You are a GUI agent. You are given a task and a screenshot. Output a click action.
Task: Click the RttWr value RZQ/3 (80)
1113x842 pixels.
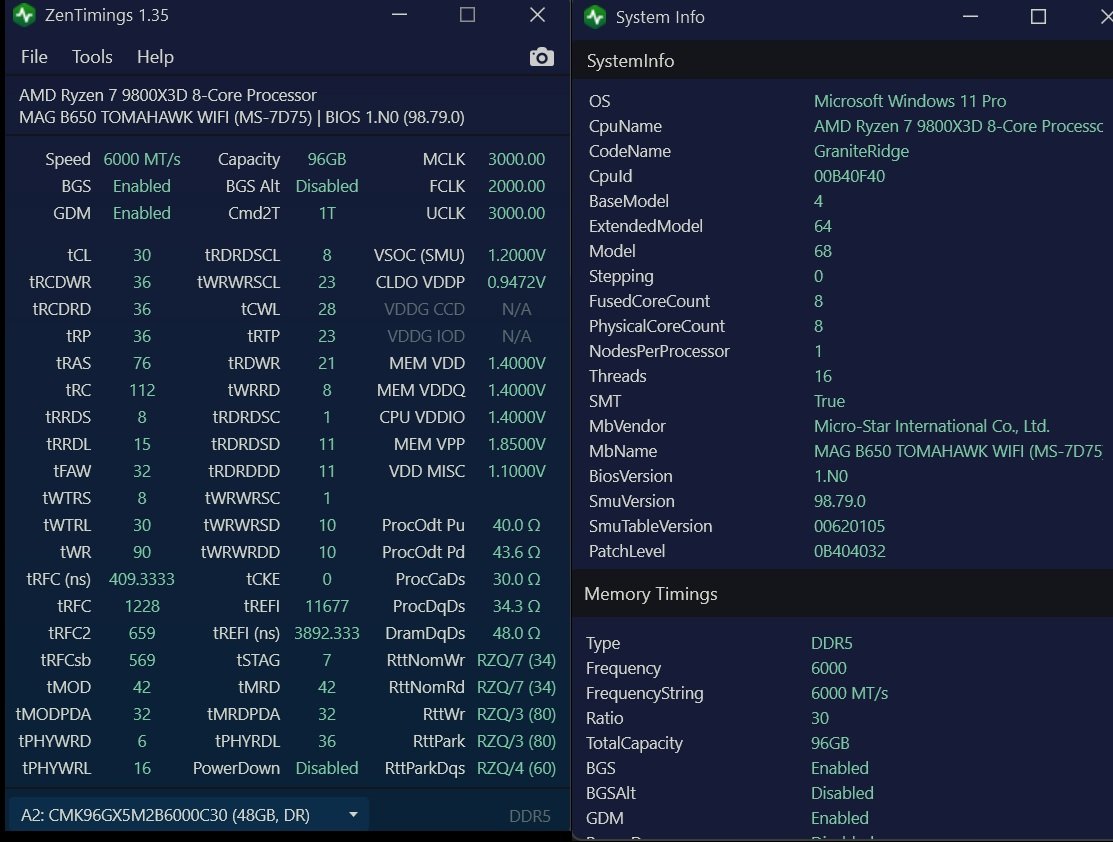pyautogui.click(x=516, y=714)
